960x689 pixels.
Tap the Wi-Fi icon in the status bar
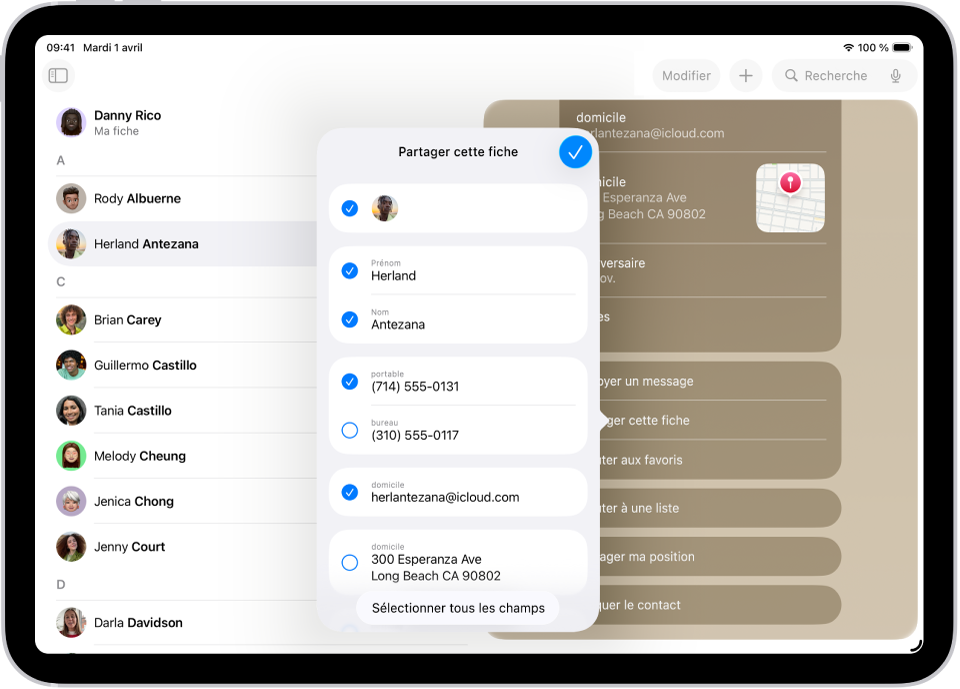pyautogui.click(x=848, y=47)
